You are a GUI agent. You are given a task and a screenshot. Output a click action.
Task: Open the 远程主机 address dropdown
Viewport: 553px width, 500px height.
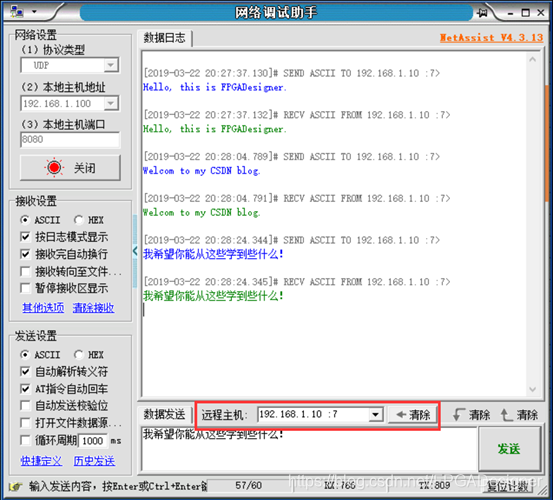[376, 414]
